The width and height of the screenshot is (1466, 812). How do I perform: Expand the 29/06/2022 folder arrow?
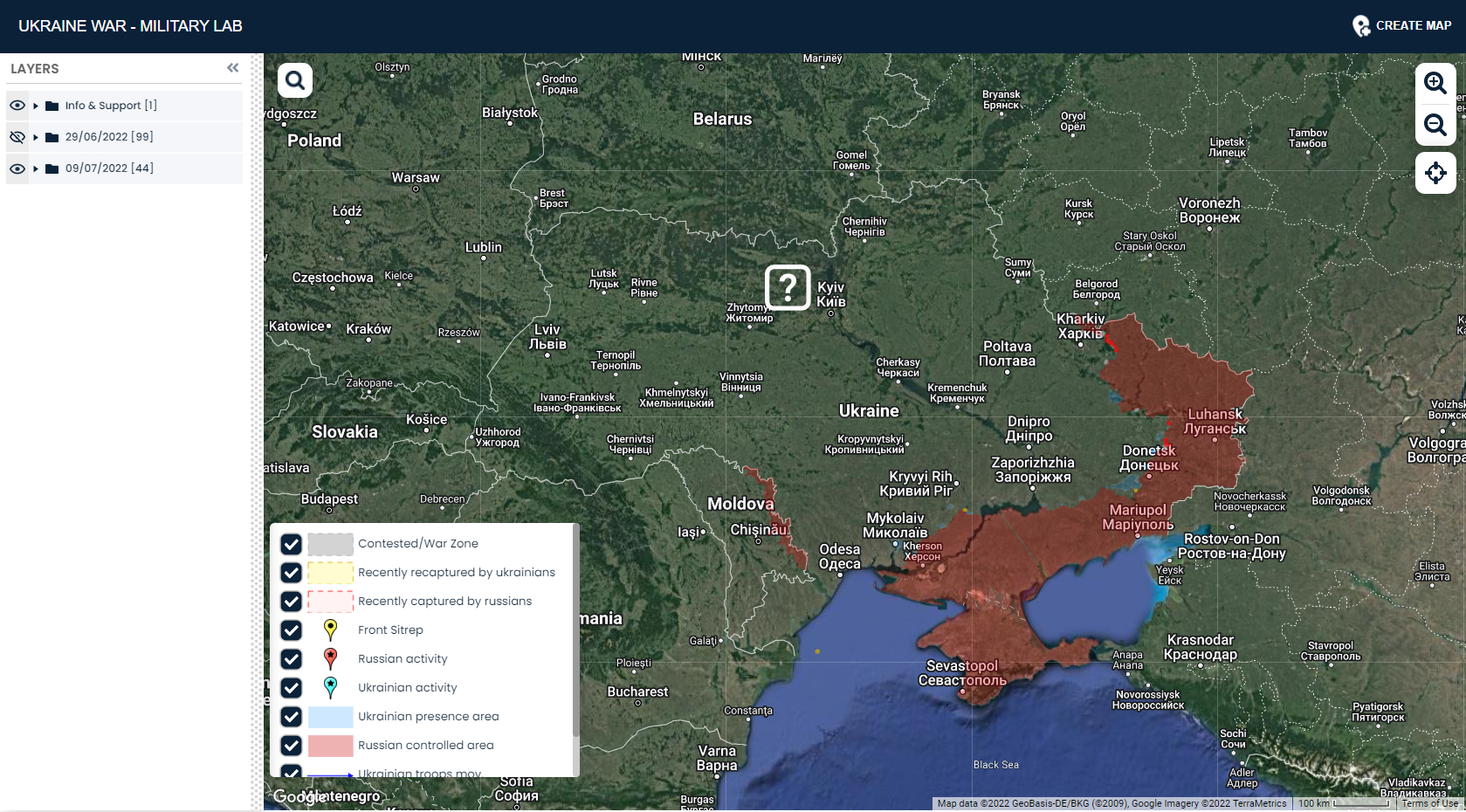(36, 137)
